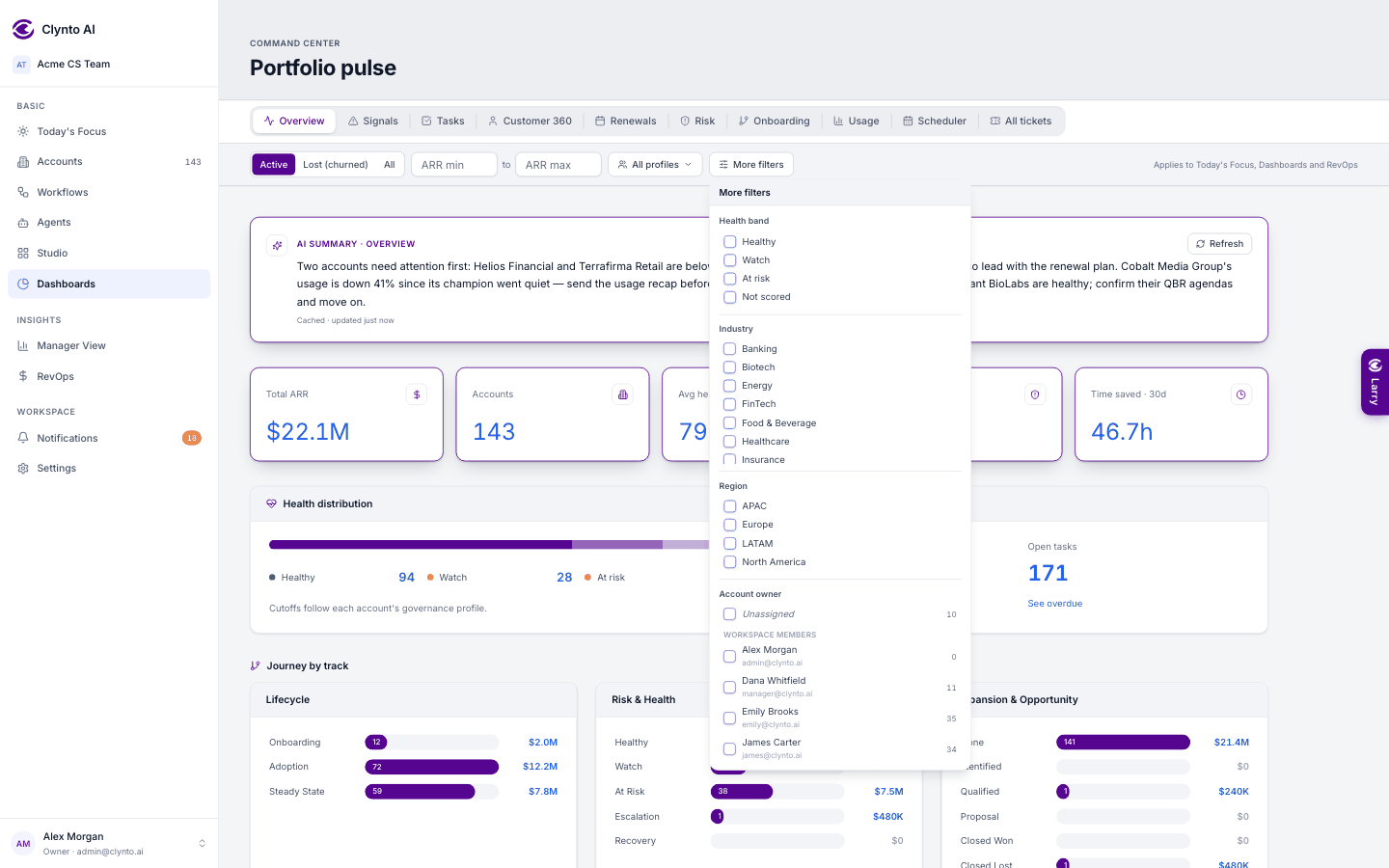1389x868 pixels.
Task: Click the AM user avatar
Action: [x=23, y=844]
